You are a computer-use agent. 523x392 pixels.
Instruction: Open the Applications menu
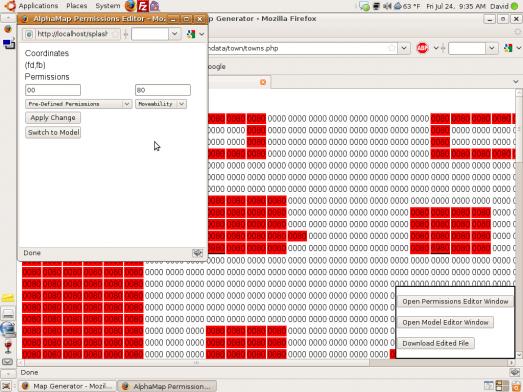coord(38,6)
